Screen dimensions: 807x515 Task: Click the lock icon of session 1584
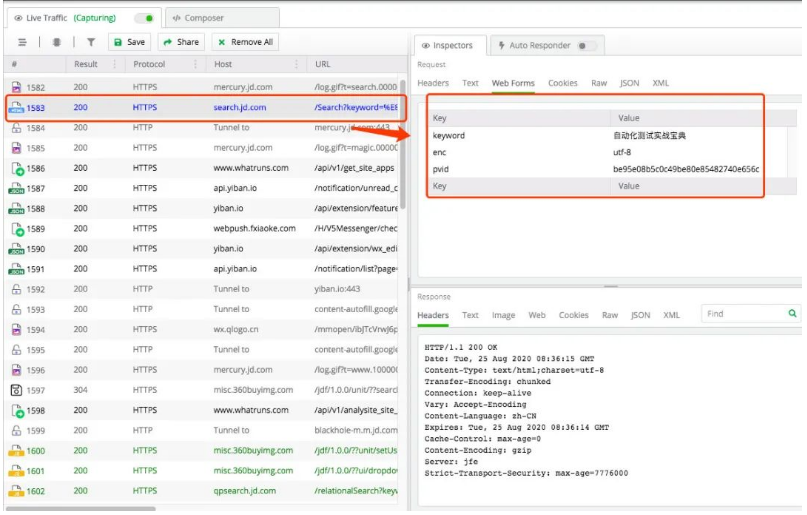point(16,128)
